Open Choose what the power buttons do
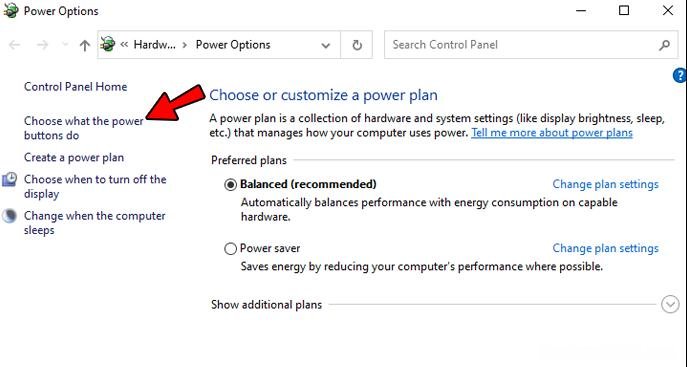This screenshot has height=367, width=687. pos(84,128)
